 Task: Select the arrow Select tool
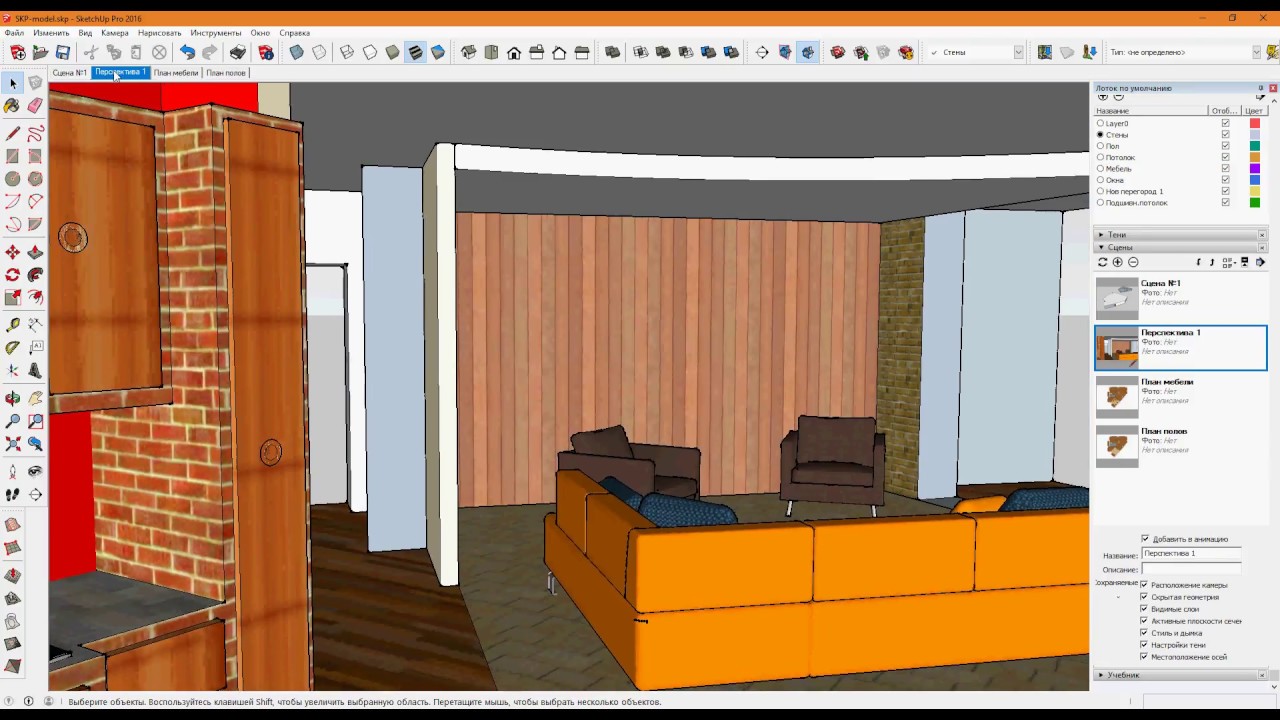click(13, 83)
